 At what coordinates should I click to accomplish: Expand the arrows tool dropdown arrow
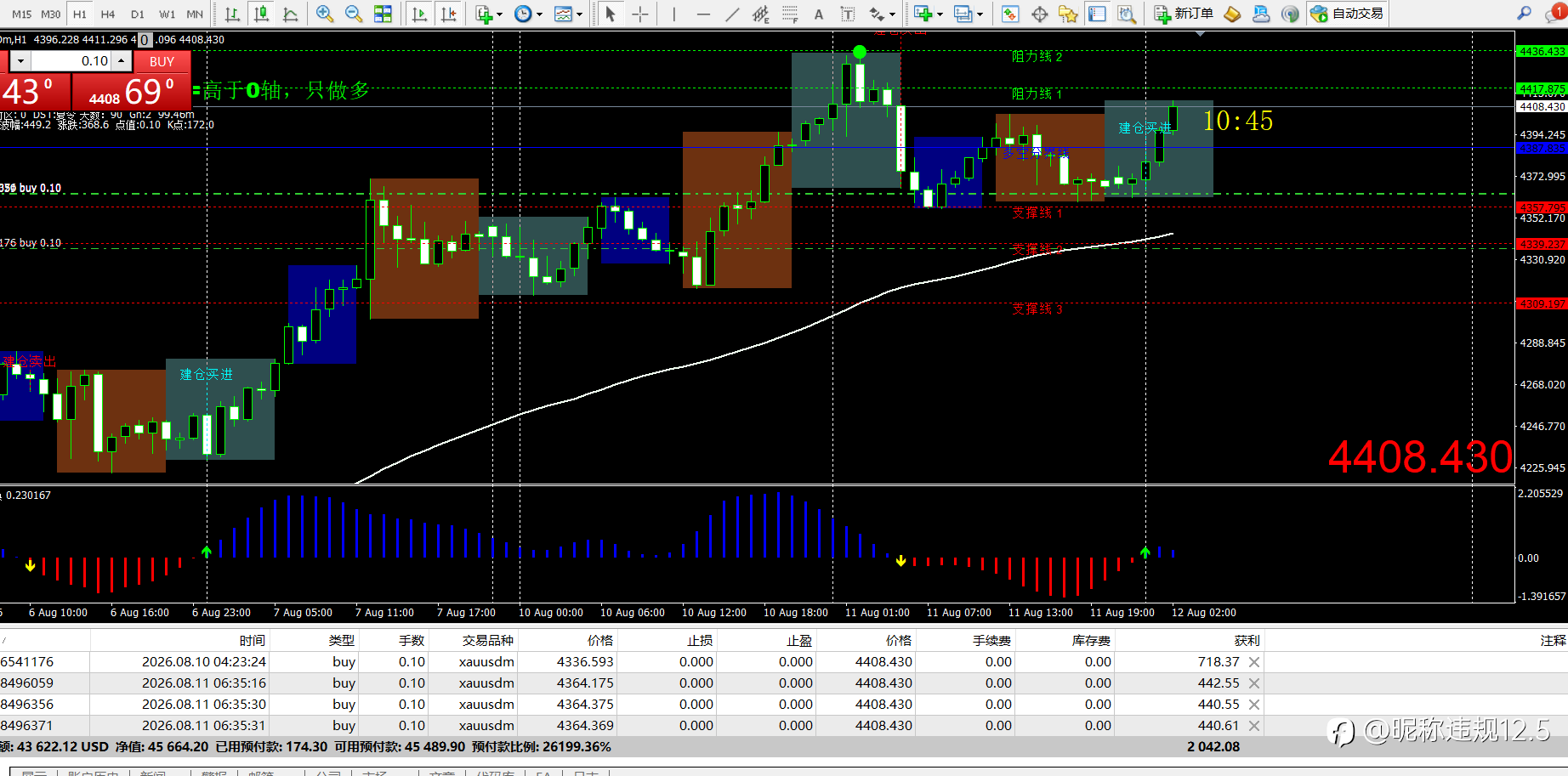[892, 14]
